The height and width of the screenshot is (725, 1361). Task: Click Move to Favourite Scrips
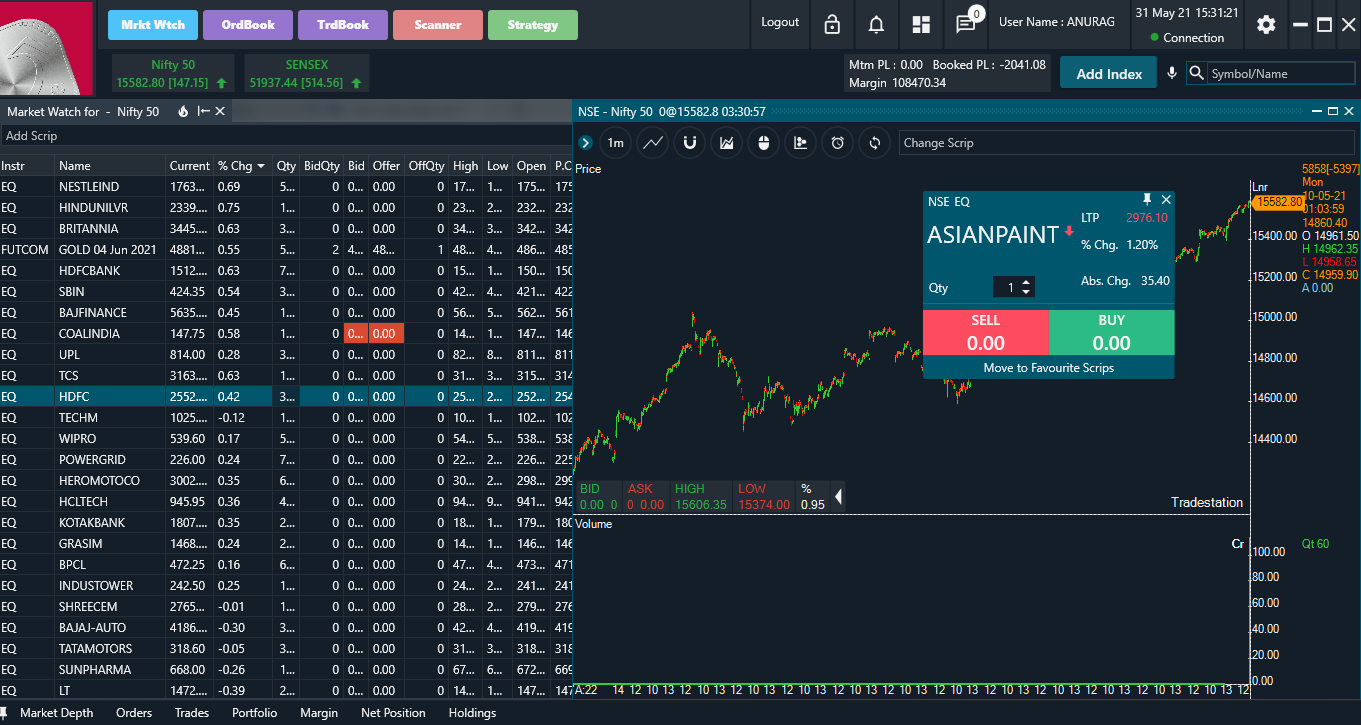pos(1048,367)
